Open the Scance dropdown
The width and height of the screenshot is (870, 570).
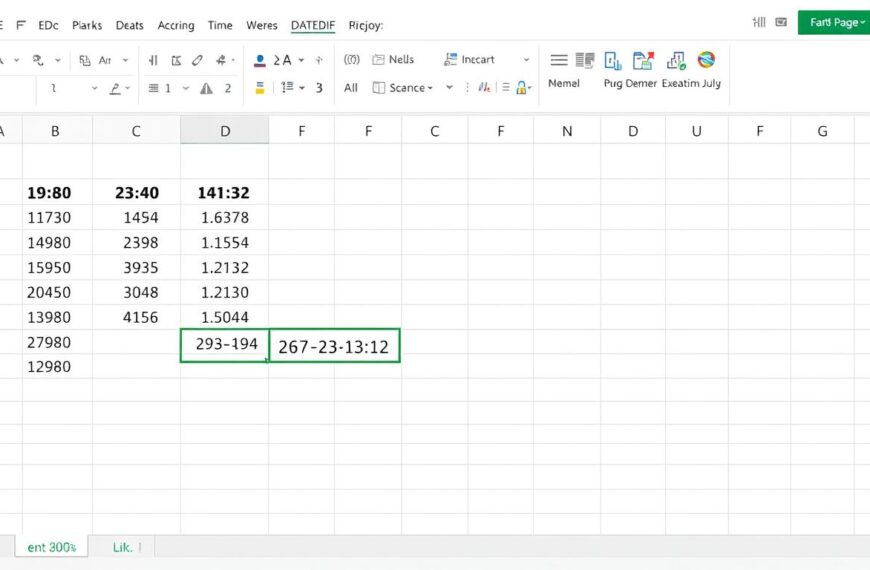pos(402,88)
